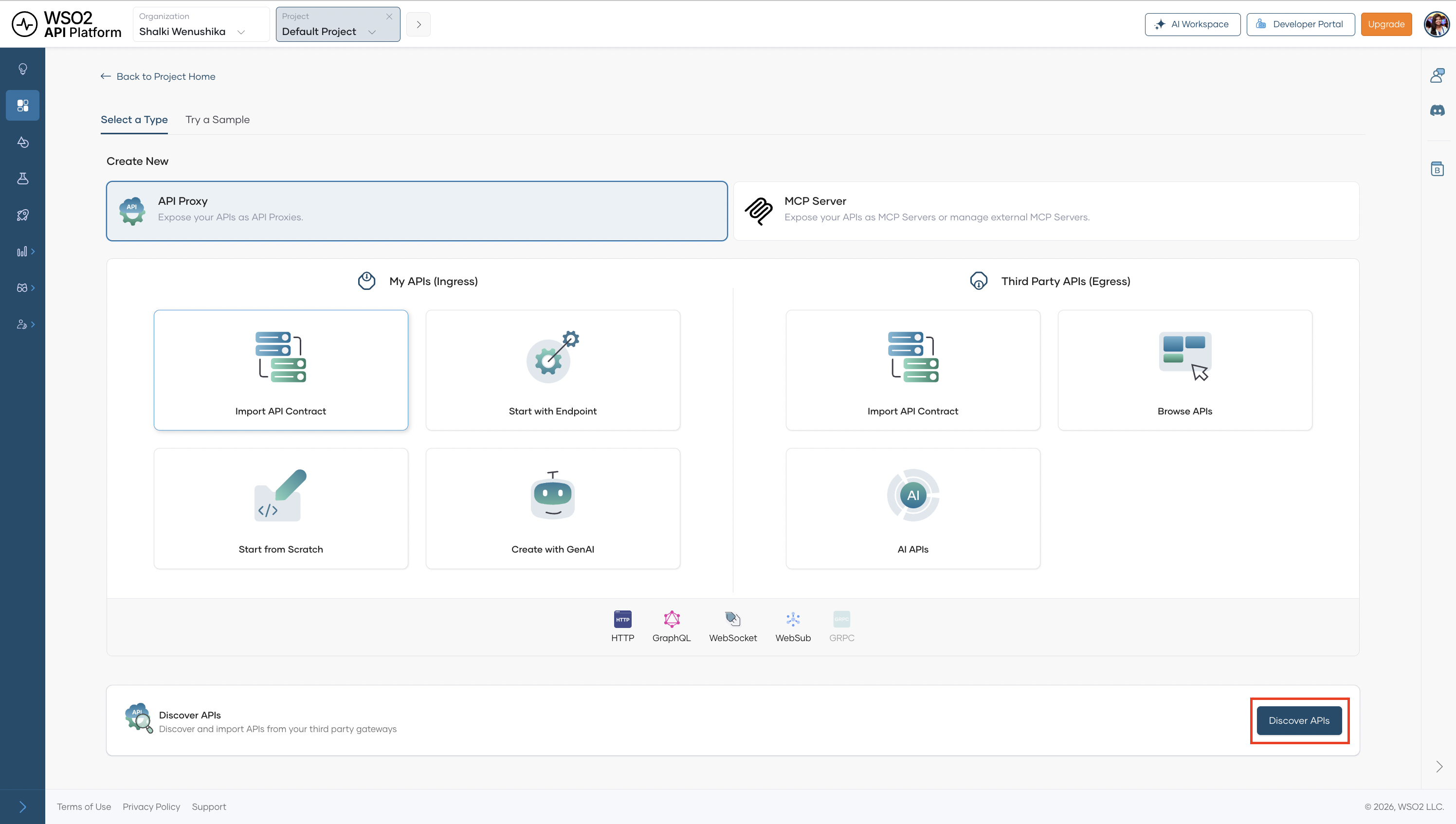Go back to Project Home link
1456x824 pixels.
click(166, 76)
